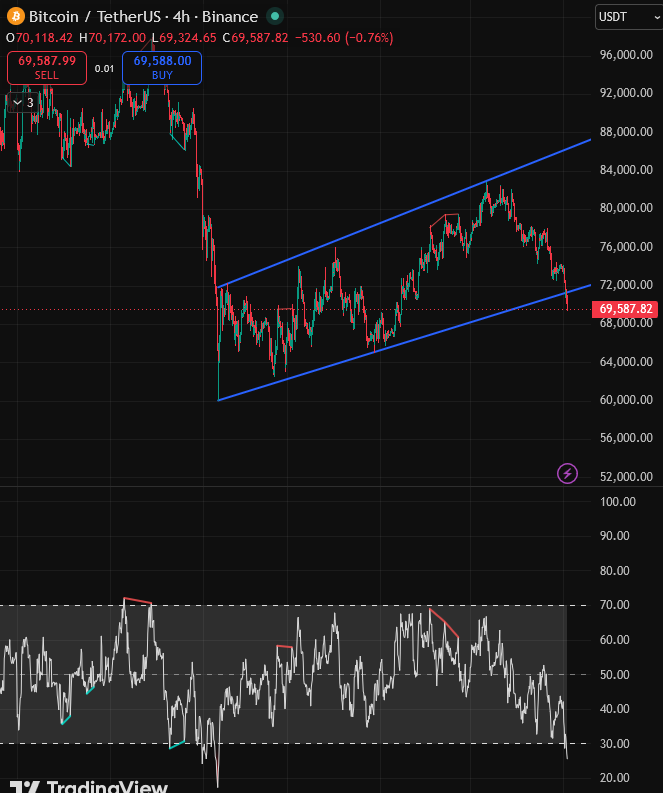Open the Bitcoin / TetherUS symbol title
The image size is (663, 793).
pyautogui.click(x=144, y=17)
